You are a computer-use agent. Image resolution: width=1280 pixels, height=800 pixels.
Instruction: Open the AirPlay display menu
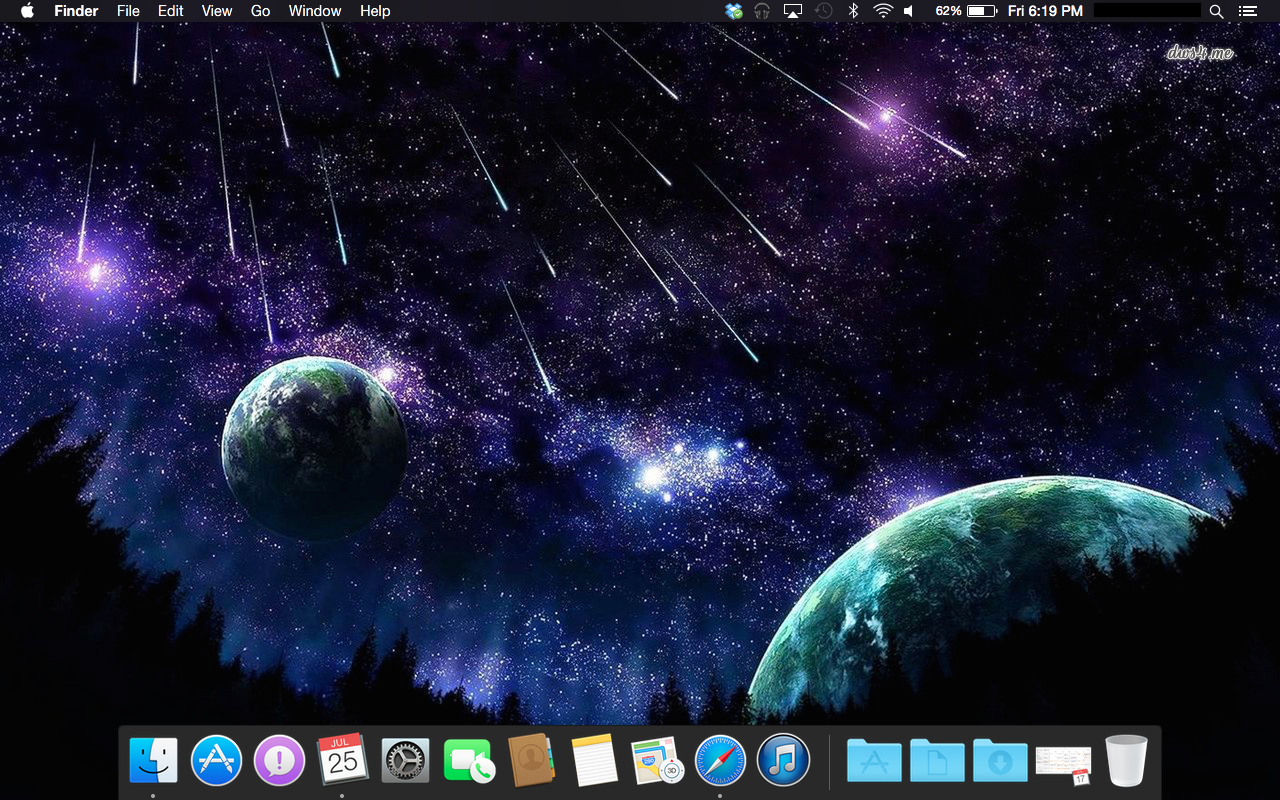(x=793, y=11)
